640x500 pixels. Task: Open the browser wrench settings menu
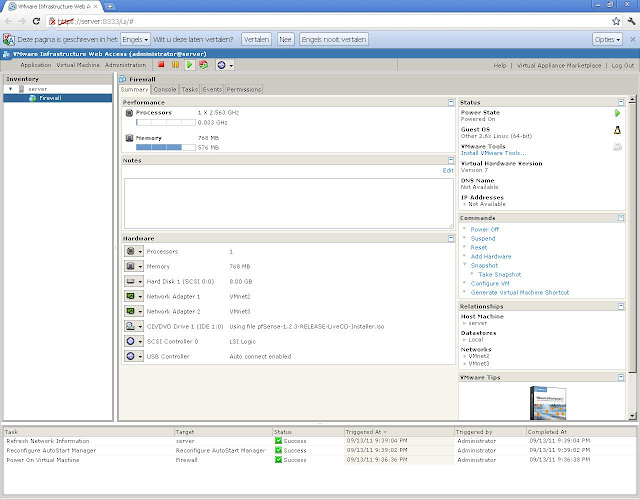(x=631, y=21)
